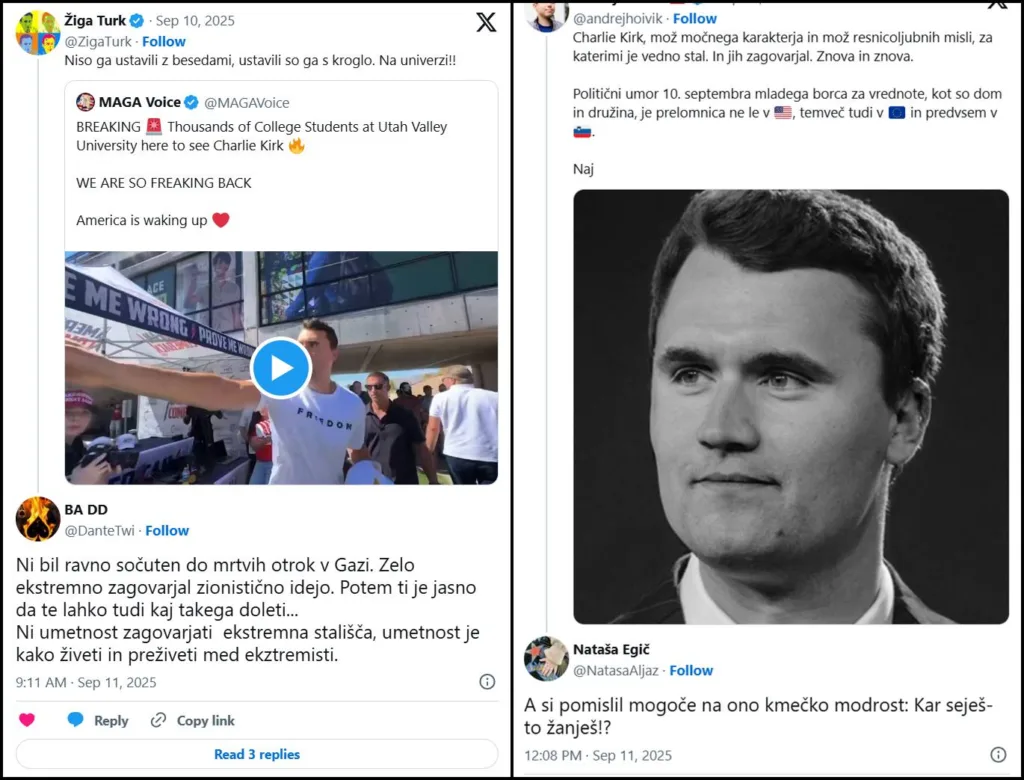Follow @andrejhoivik
The image size is (1024, 780).
tap(695, 19)
